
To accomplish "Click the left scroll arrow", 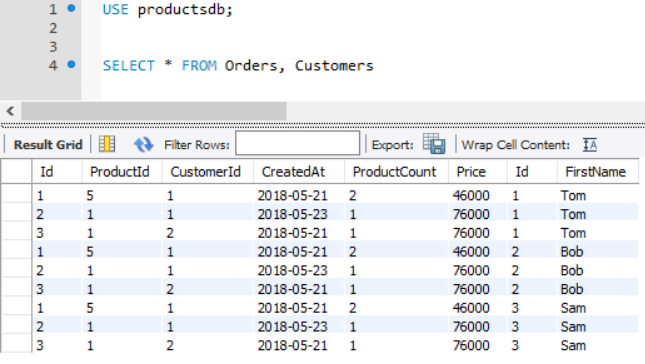I will pos(10,111).
